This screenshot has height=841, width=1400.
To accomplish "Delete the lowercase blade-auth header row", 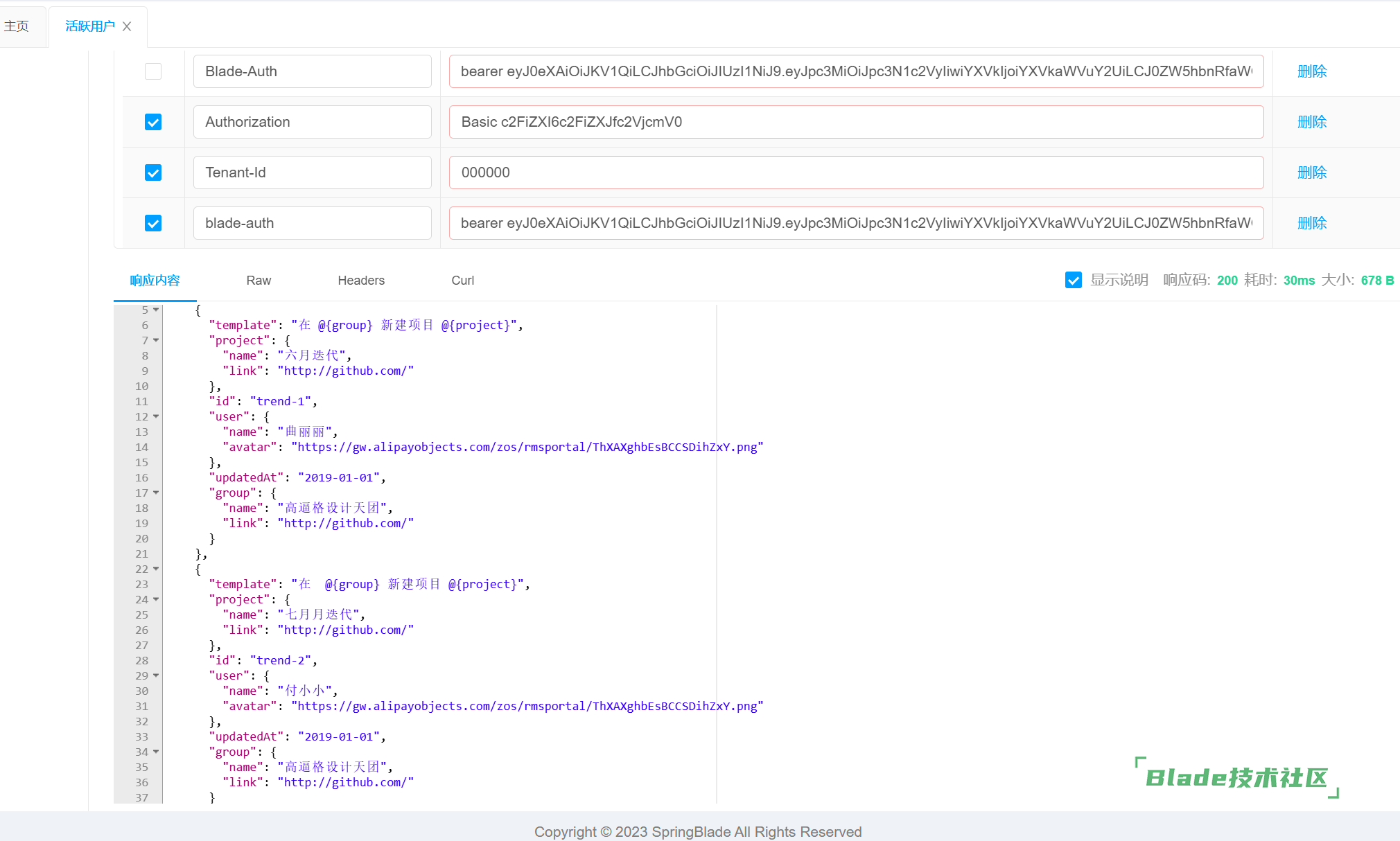I will [x=1312, y=223].
